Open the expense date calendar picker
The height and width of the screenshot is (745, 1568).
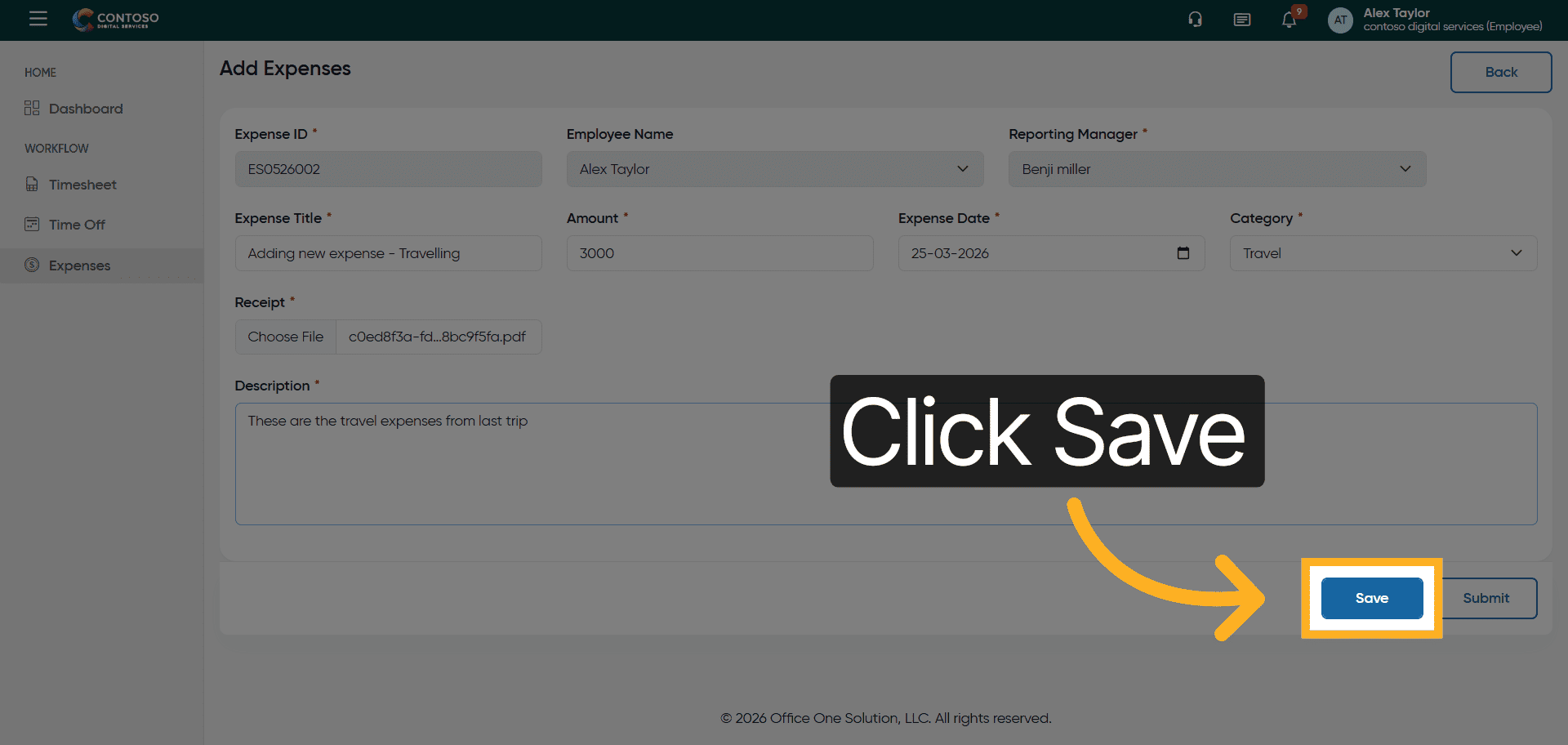coord(1183,253)
